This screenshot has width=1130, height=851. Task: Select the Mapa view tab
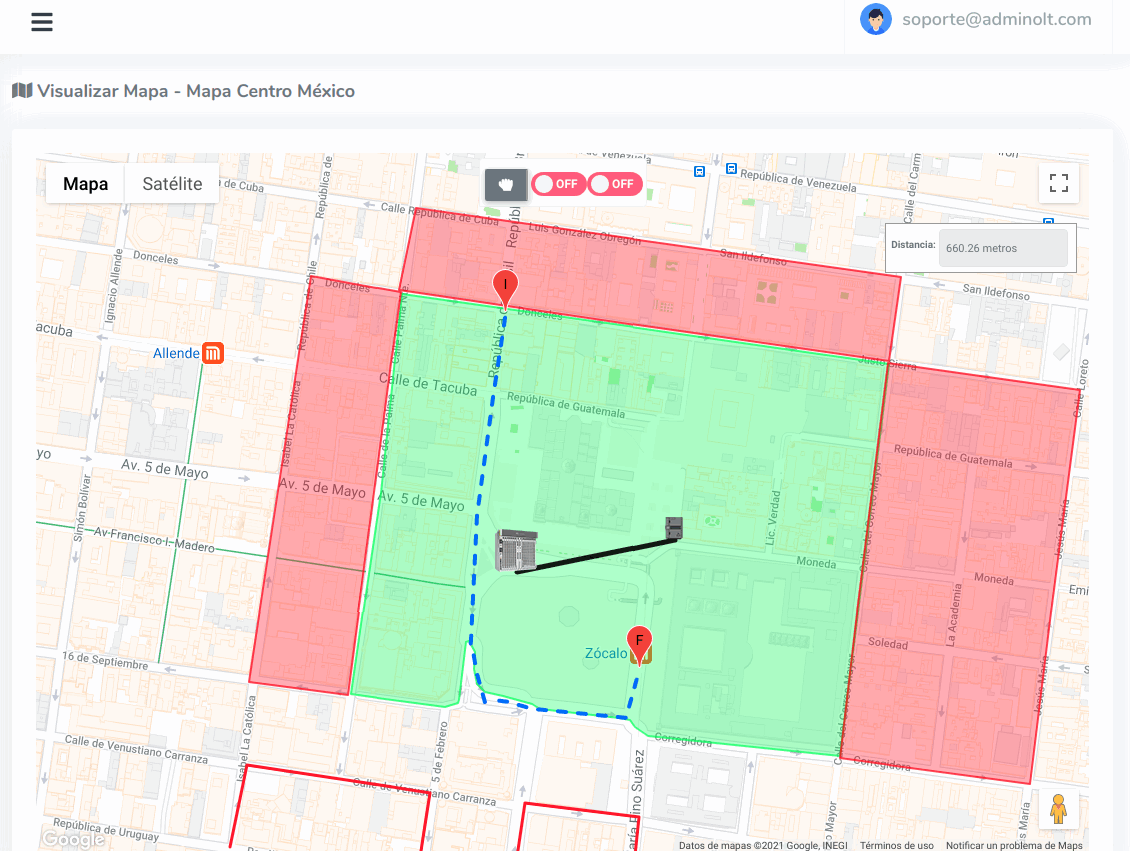pos(85,183)
